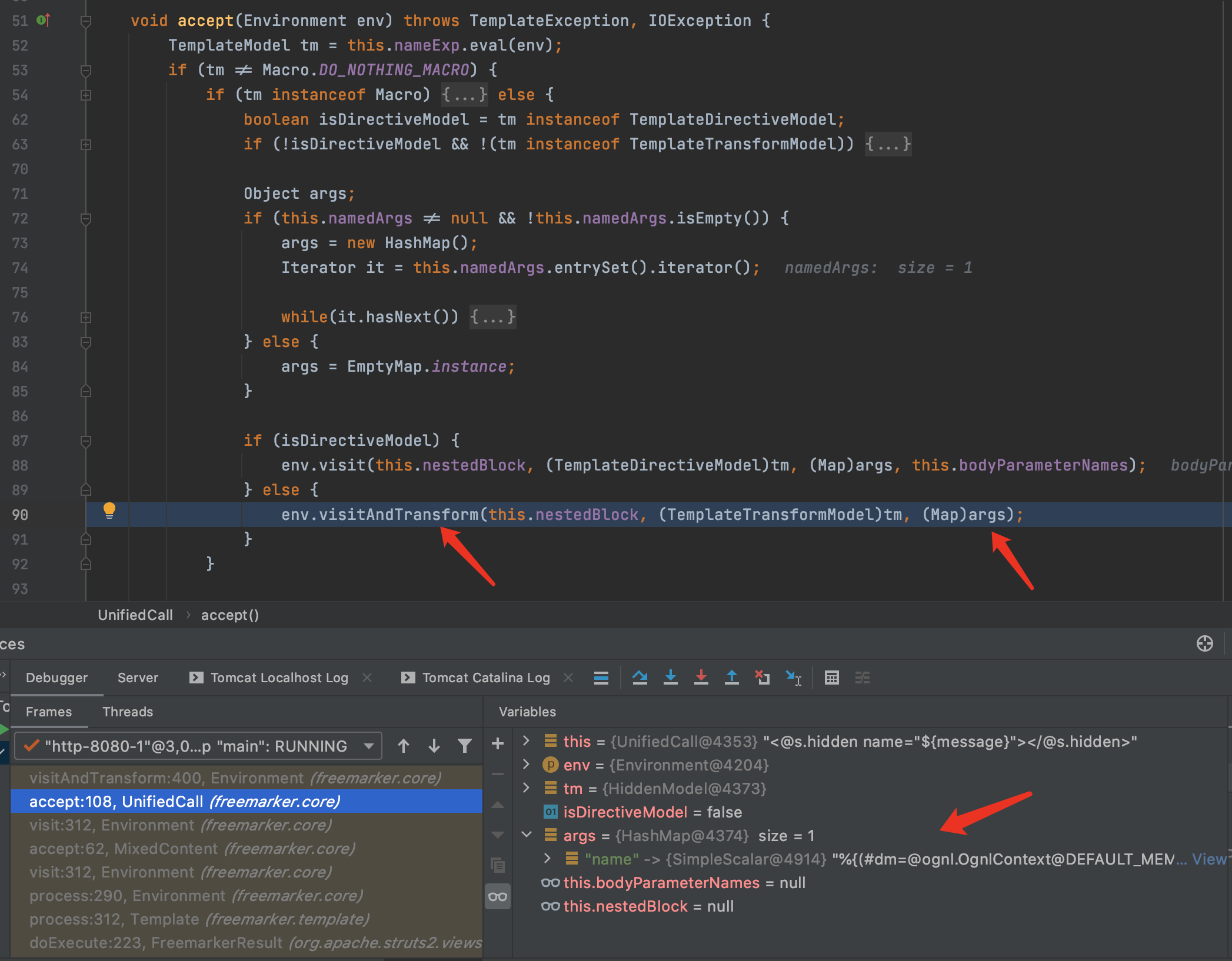Expand the env Environment variable
Viewport: 1232px width, 961px height.
(527, 765)
